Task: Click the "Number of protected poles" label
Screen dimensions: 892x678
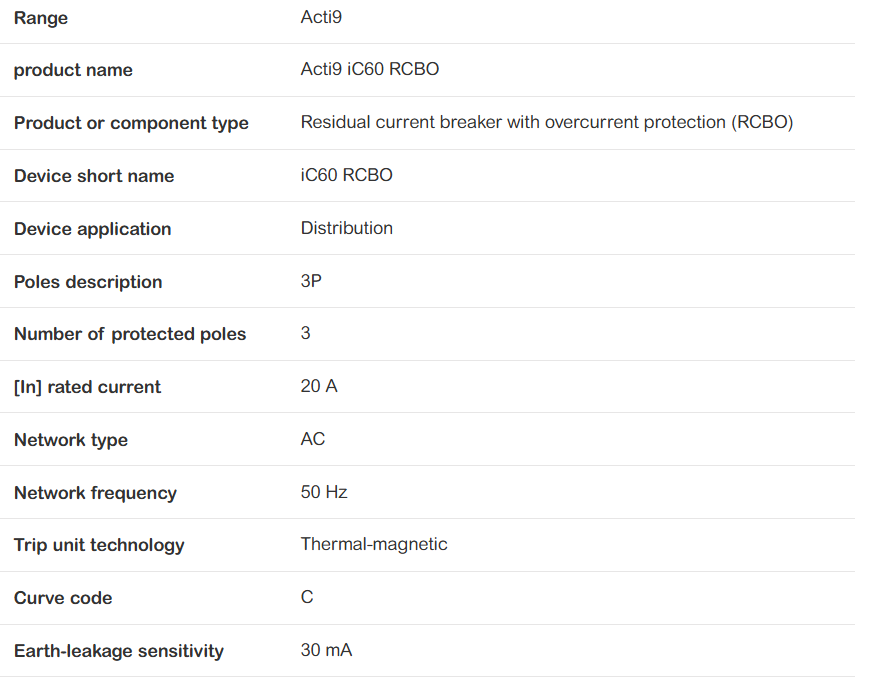Action: (130, 334)
